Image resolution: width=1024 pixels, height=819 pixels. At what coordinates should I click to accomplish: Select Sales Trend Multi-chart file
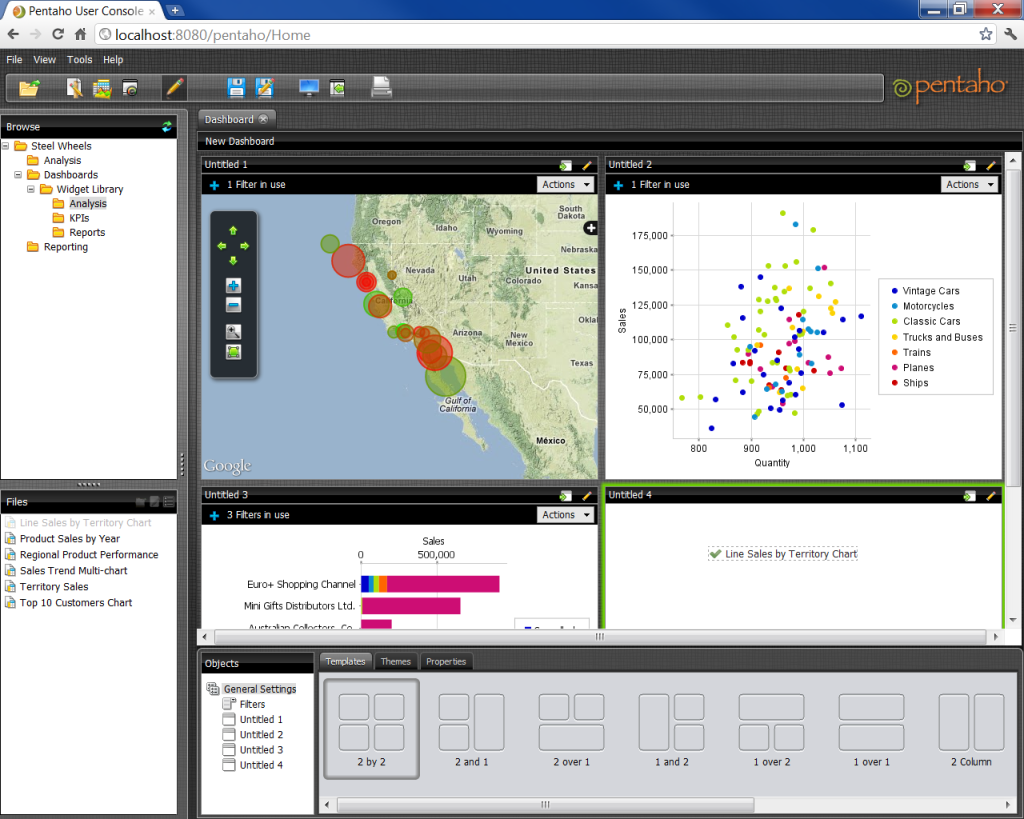pyautogui.click(x=73, y=571)
